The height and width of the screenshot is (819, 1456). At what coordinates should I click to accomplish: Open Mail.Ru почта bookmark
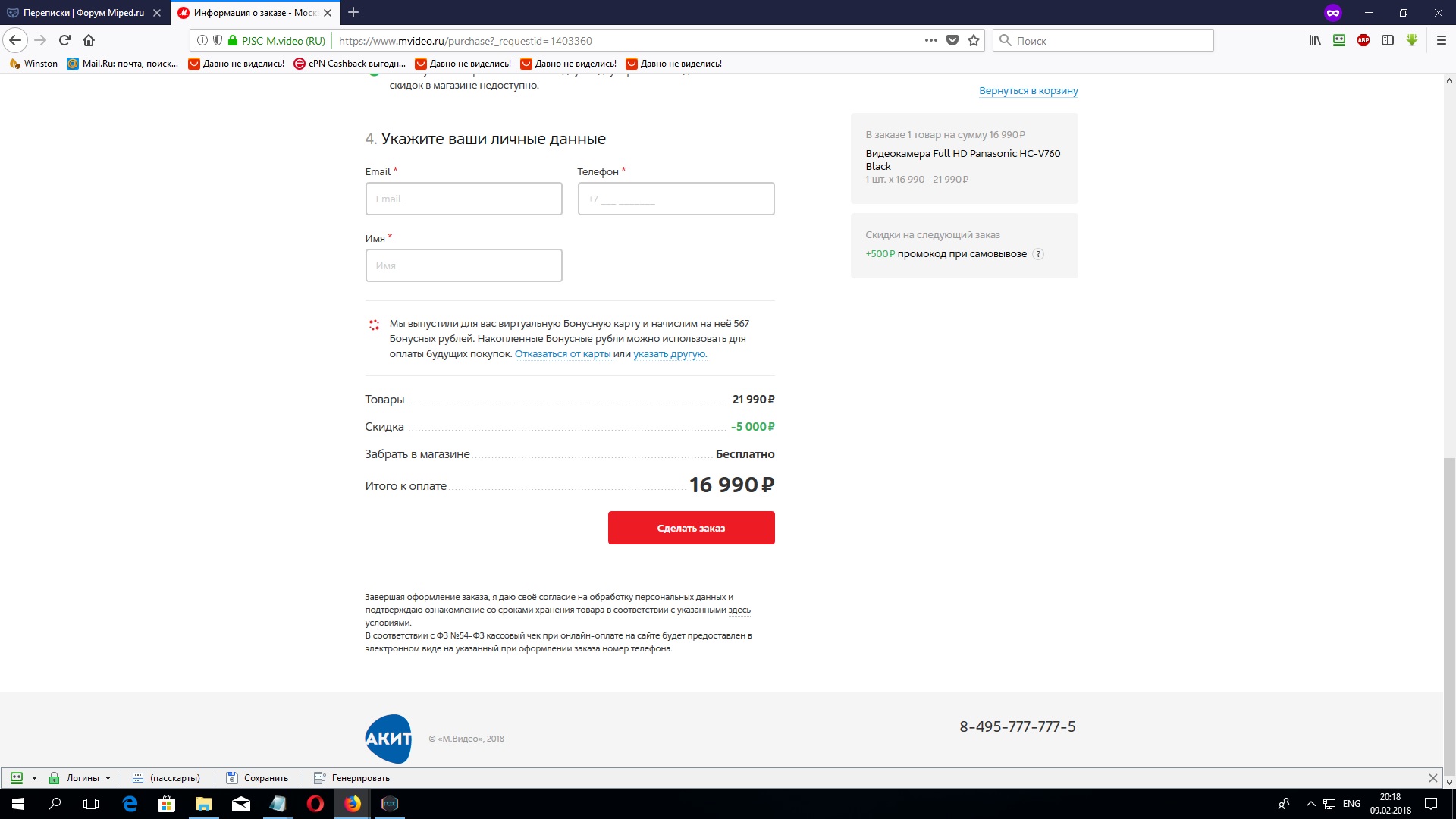[x=123, y=64]
